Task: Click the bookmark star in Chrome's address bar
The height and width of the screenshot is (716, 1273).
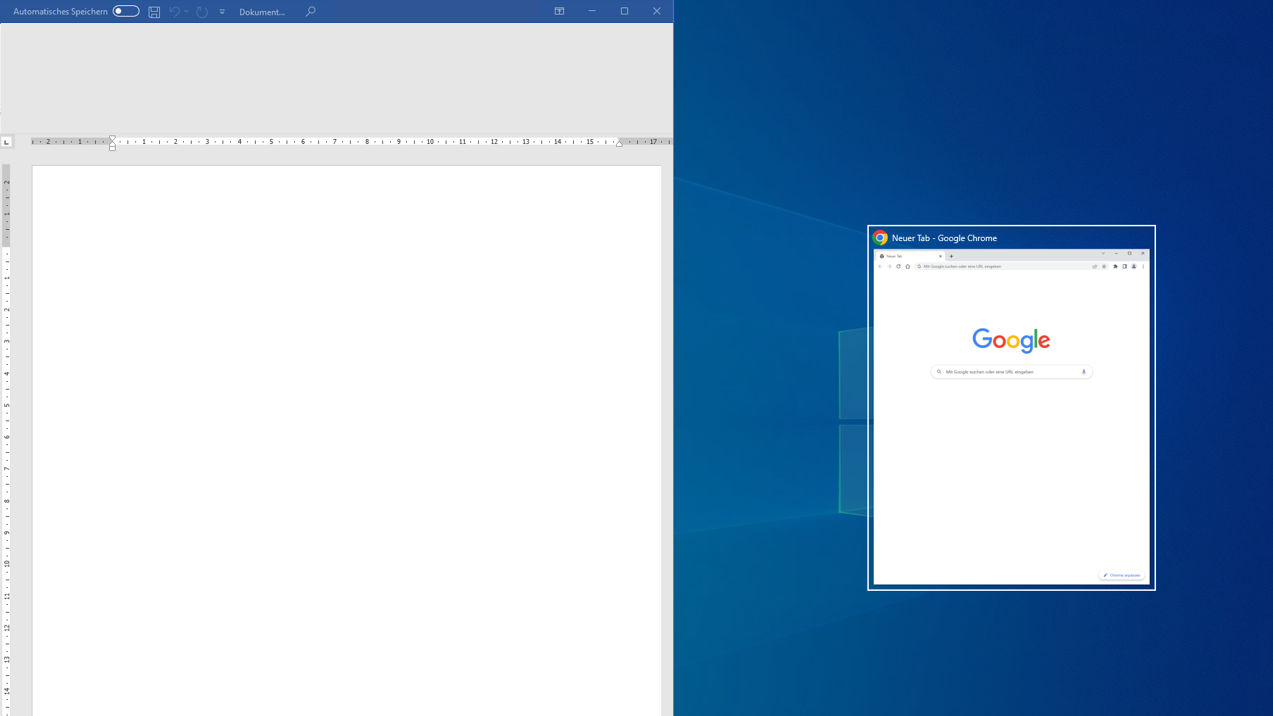Action: pyautogui.click(x=1104, y=266)
